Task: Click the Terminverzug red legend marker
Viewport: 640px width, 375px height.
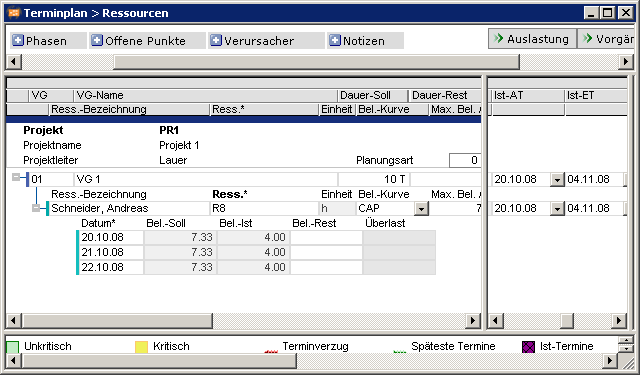Action: (x=271, y=351)
